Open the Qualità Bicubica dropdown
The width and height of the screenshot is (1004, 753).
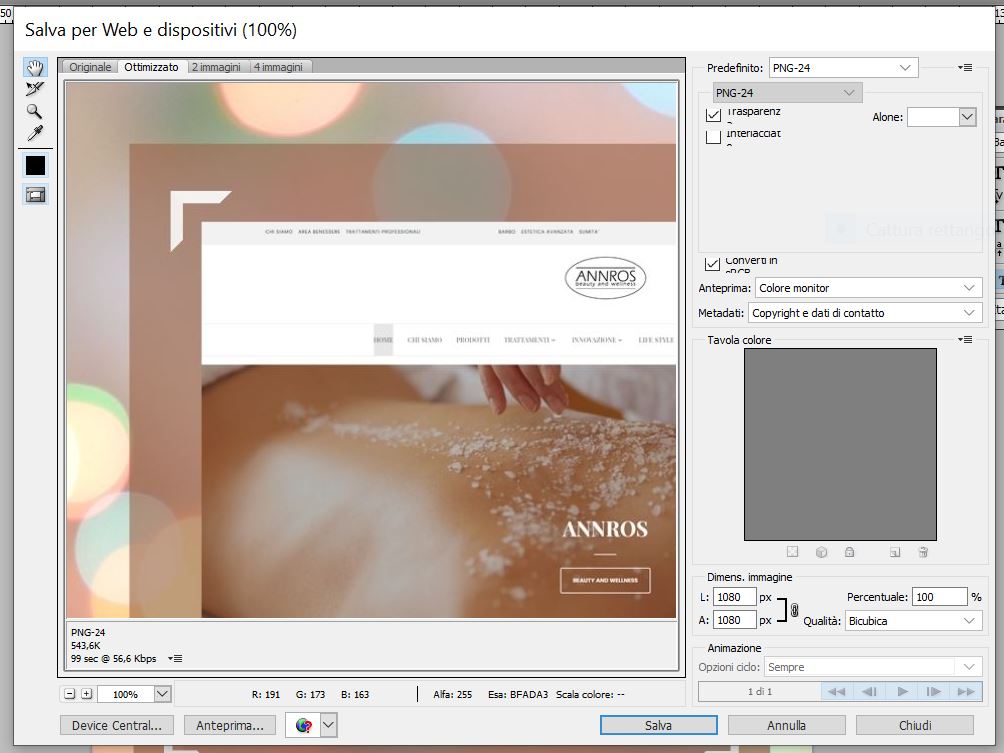tap(914, 621)
